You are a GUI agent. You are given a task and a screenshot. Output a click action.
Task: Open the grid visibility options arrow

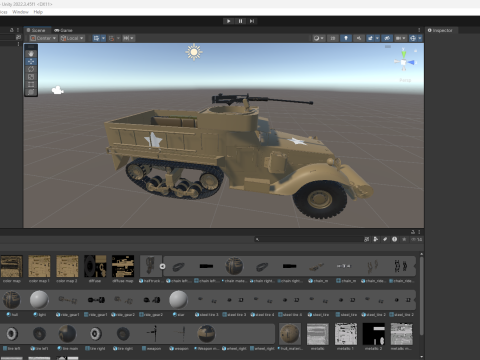coord(103,38)
